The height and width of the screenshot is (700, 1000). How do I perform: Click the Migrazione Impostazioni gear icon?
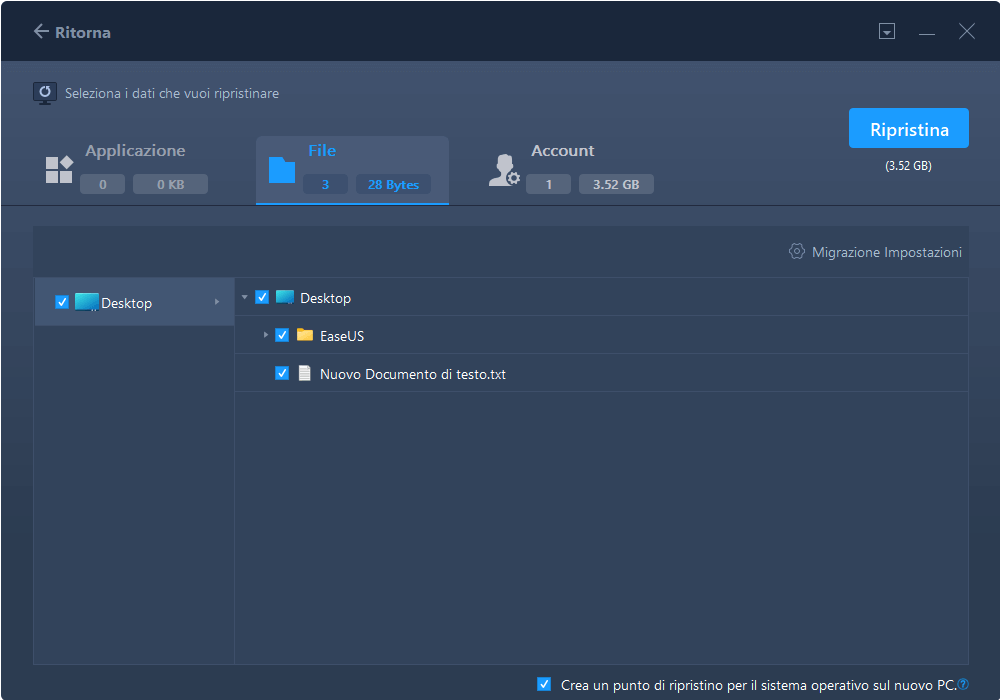(797, 251)
